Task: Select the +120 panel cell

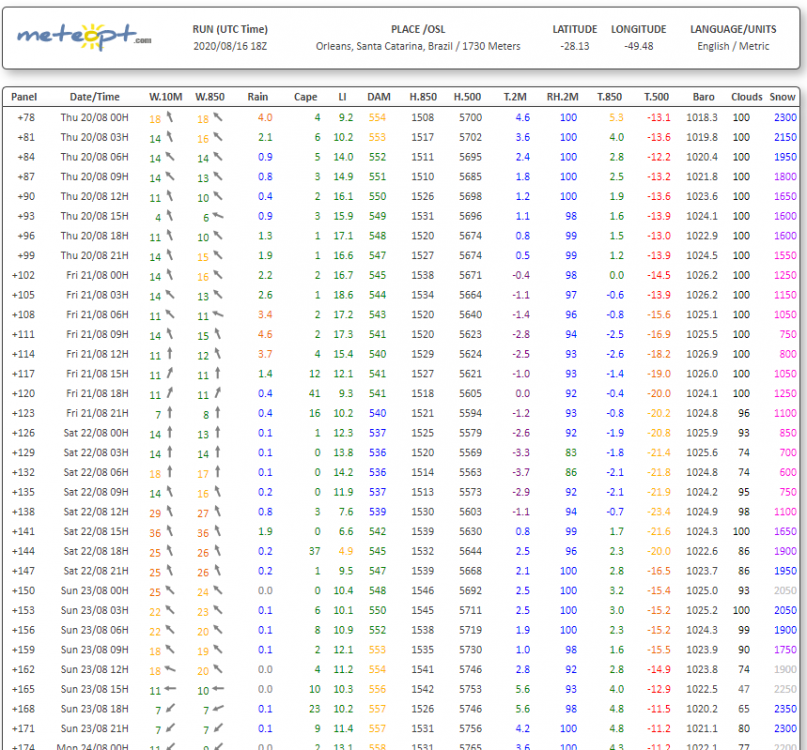Action: [24, 394]
